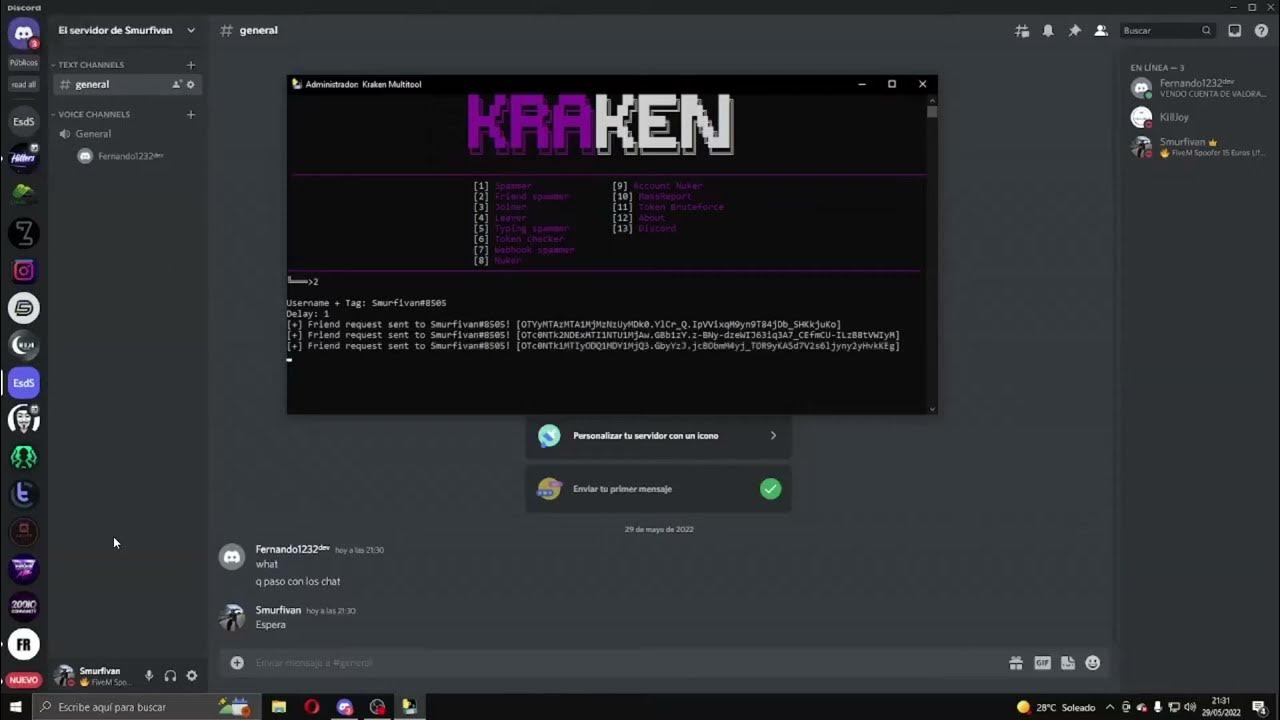Open gift icon in message bar
The width and height of the screenshot is (1280, 720).
pos(1016,663)
